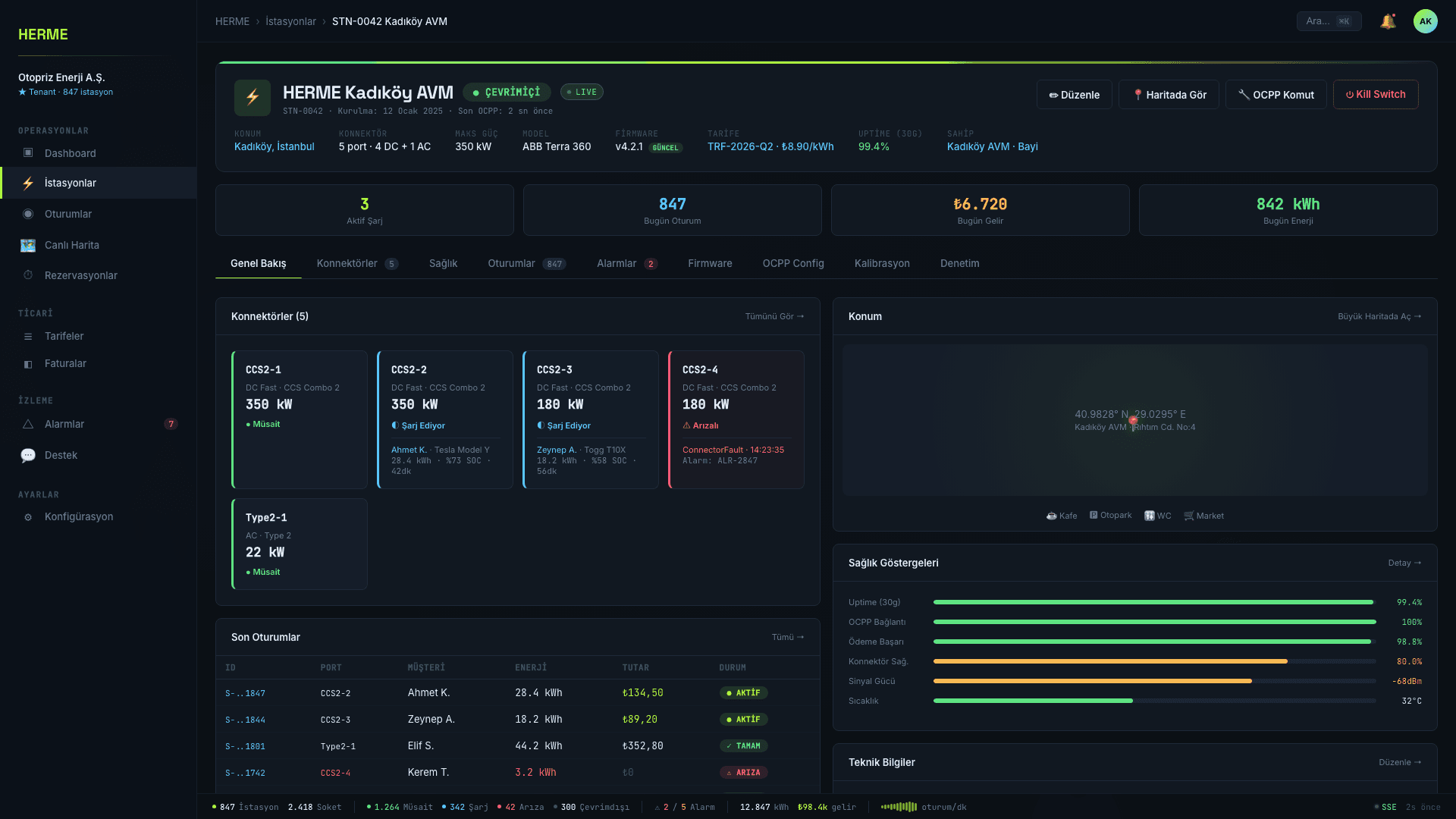Screen dimensions: 1456x819
Task: Click the Sinyal Gücü progress bar
Action: point(1154,681)
